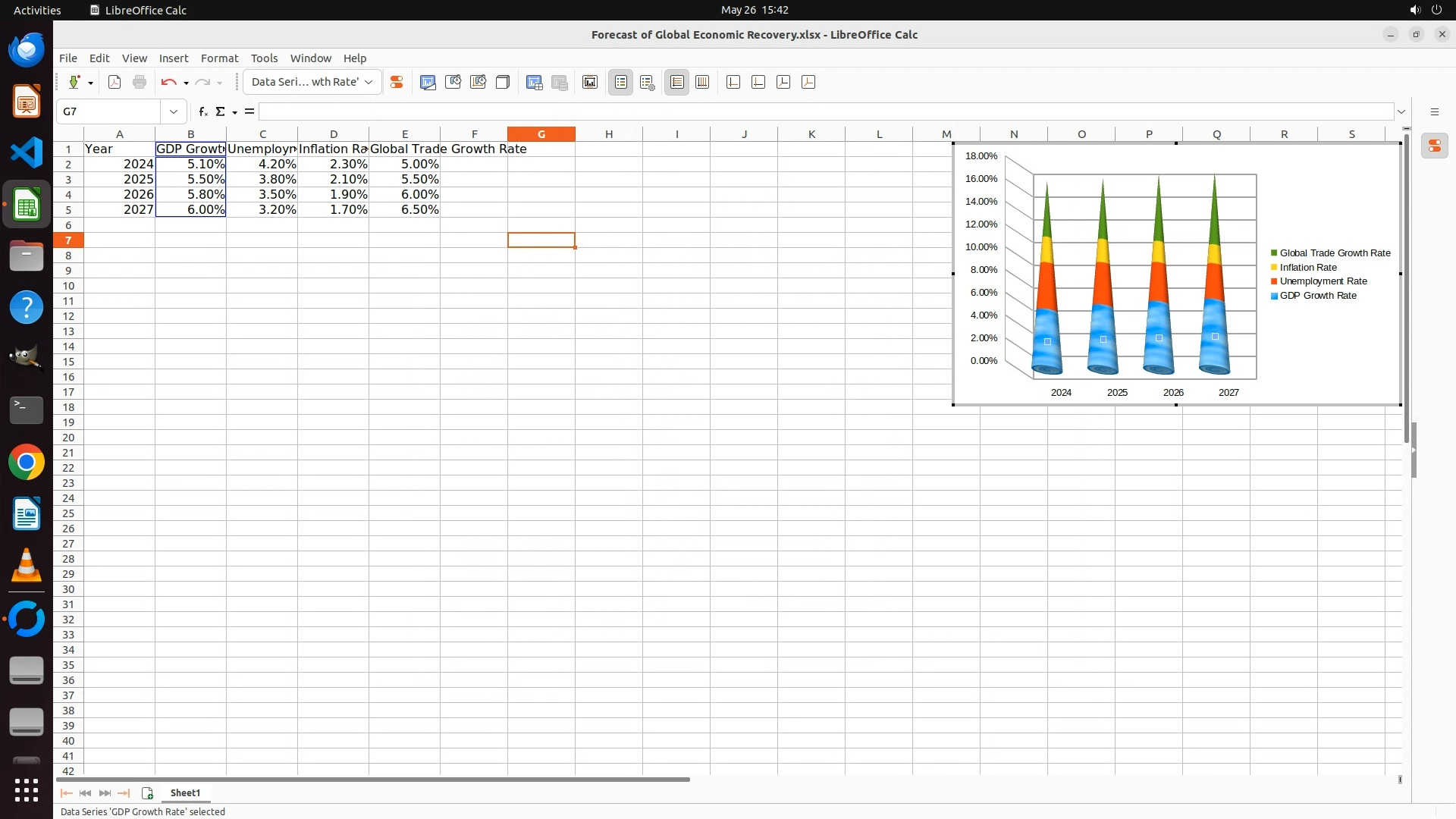Image resolution: width=1456 pixels, height=819 pixels.
Task: Open the Insert menu
Action: [x=173, y=58]
